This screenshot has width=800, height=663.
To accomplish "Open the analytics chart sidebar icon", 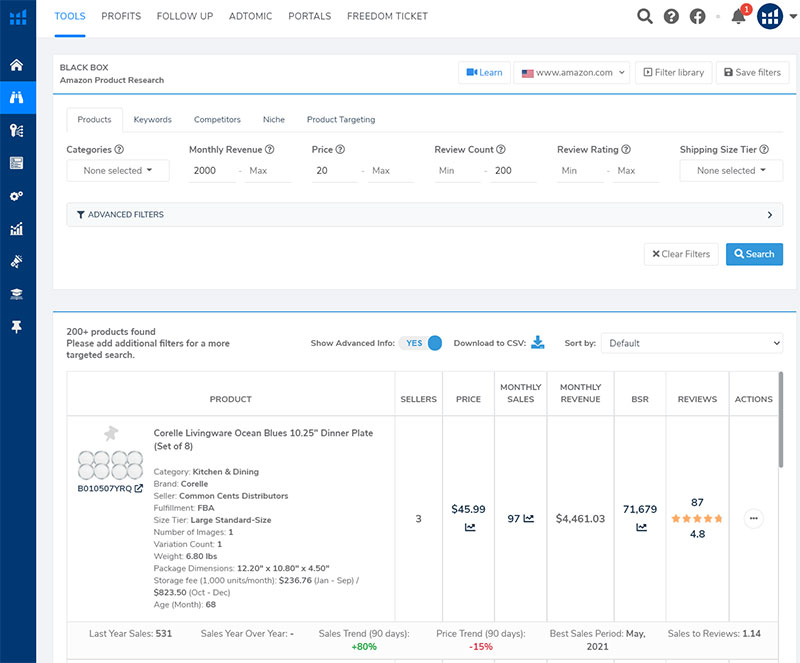I will (17, 229).
